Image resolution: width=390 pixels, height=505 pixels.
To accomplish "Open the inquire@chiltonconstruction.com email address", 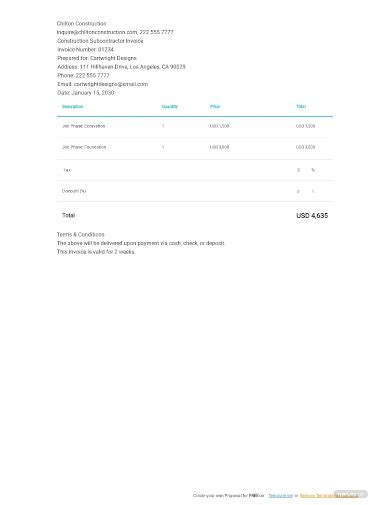I will coord(97,32).
